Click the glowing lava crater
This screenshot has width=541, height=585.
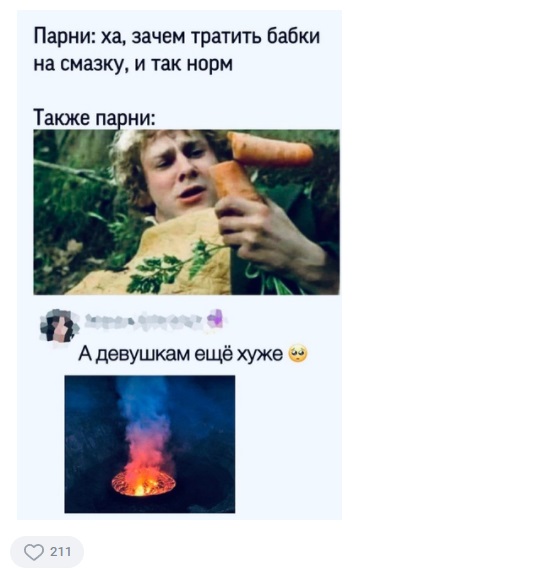pyautogui.click(x=143, y=484)
